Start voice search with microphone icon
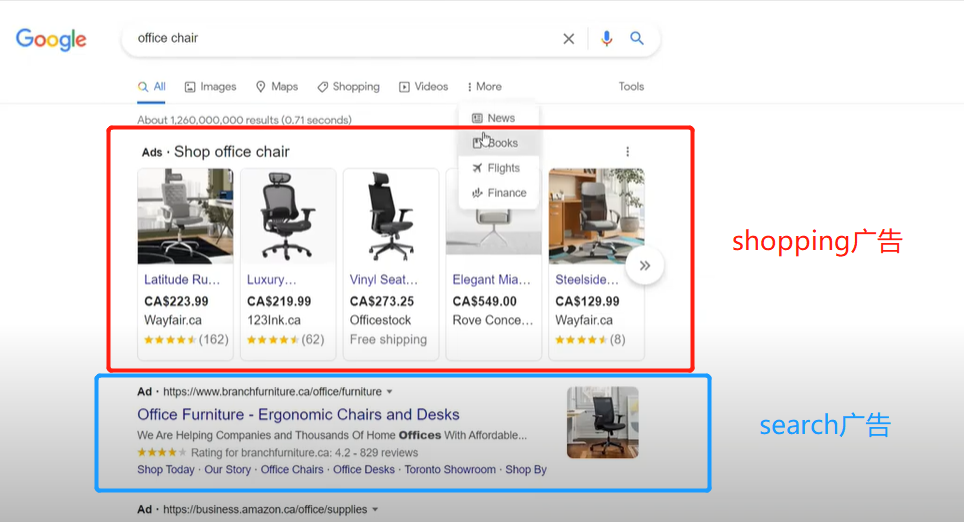This screenshot has width=964, height=522. click(x=606, y=39)
